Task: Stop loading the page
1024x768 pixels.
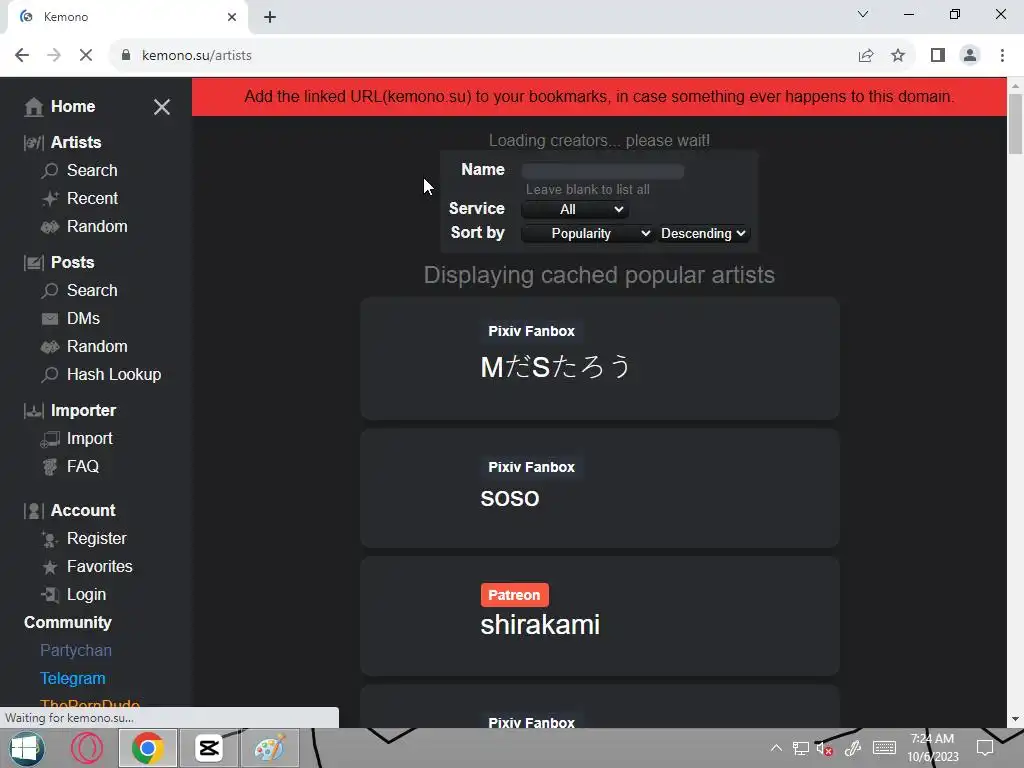Action: [x=86, y=56]
